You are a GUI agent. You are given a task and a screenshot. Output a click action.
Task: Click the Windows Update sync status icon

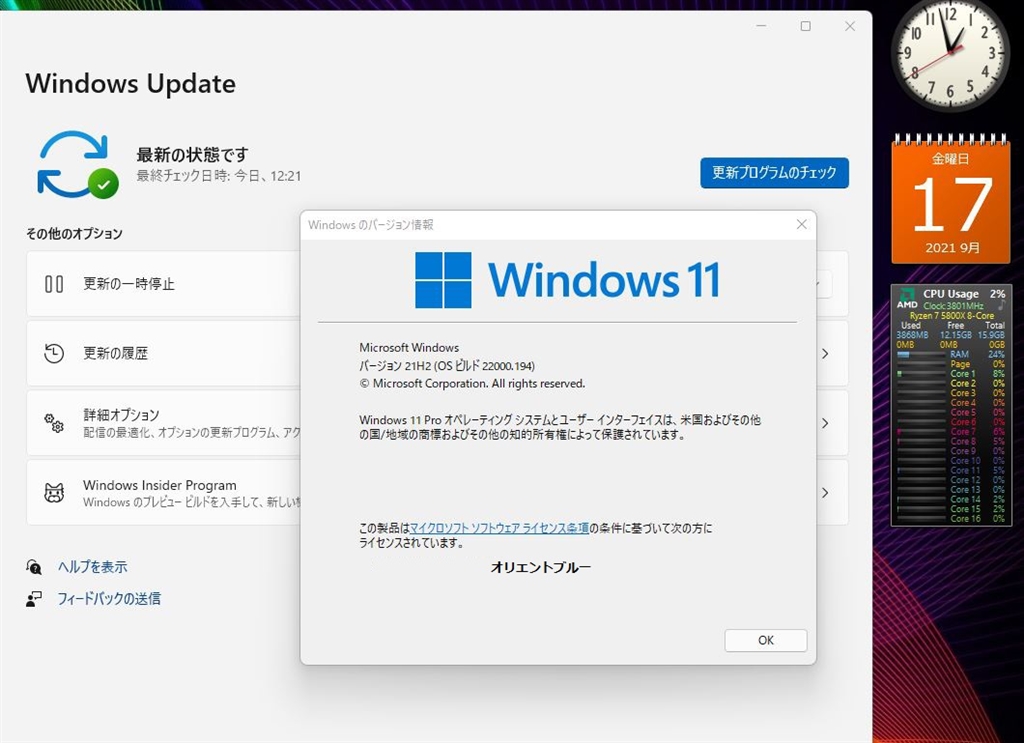(78, 165)
